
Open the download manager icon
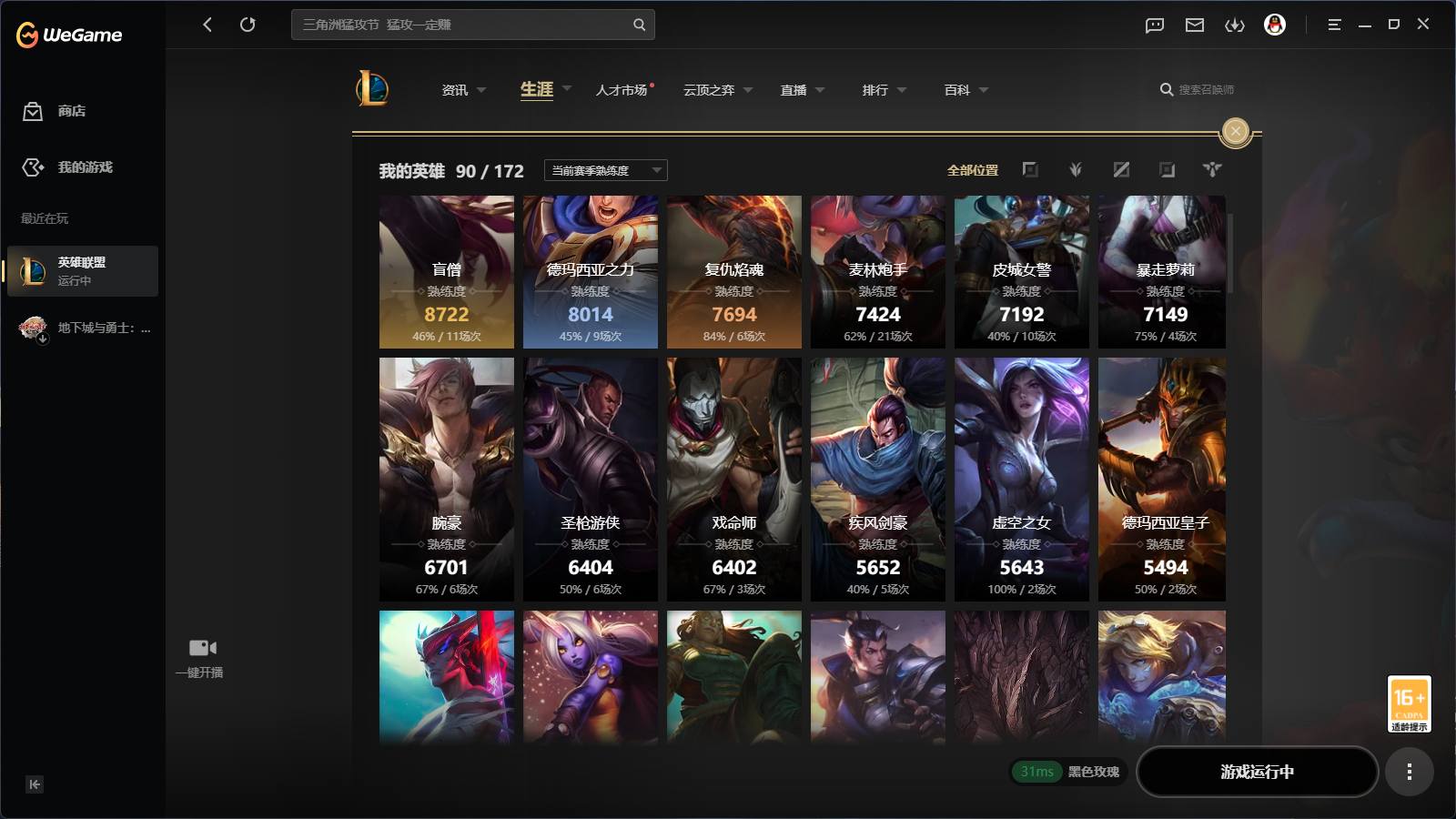click(1235, 25)
